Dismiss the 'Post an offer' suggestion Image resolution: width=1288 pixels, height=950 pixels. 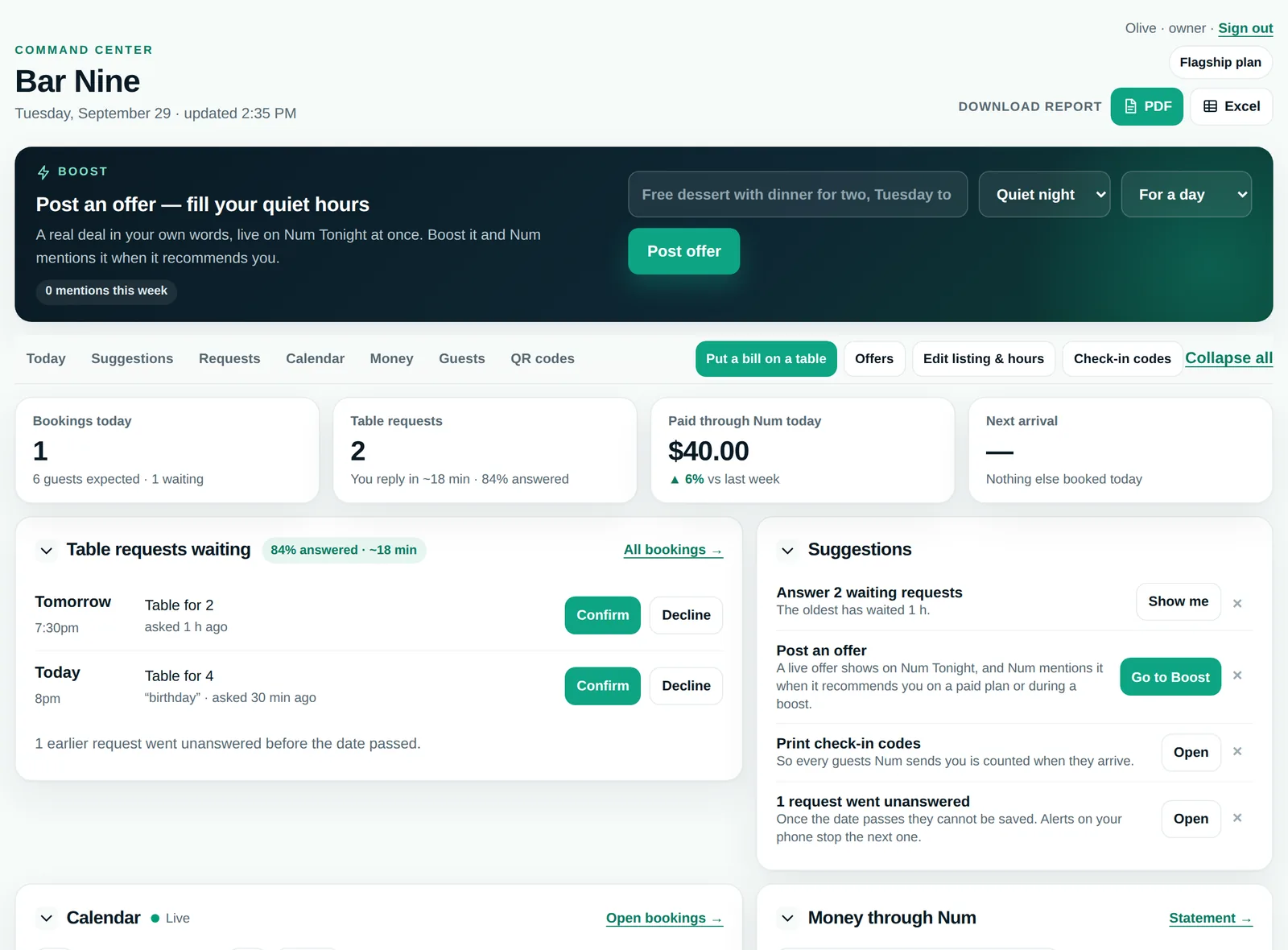(x=1237, y=675)
